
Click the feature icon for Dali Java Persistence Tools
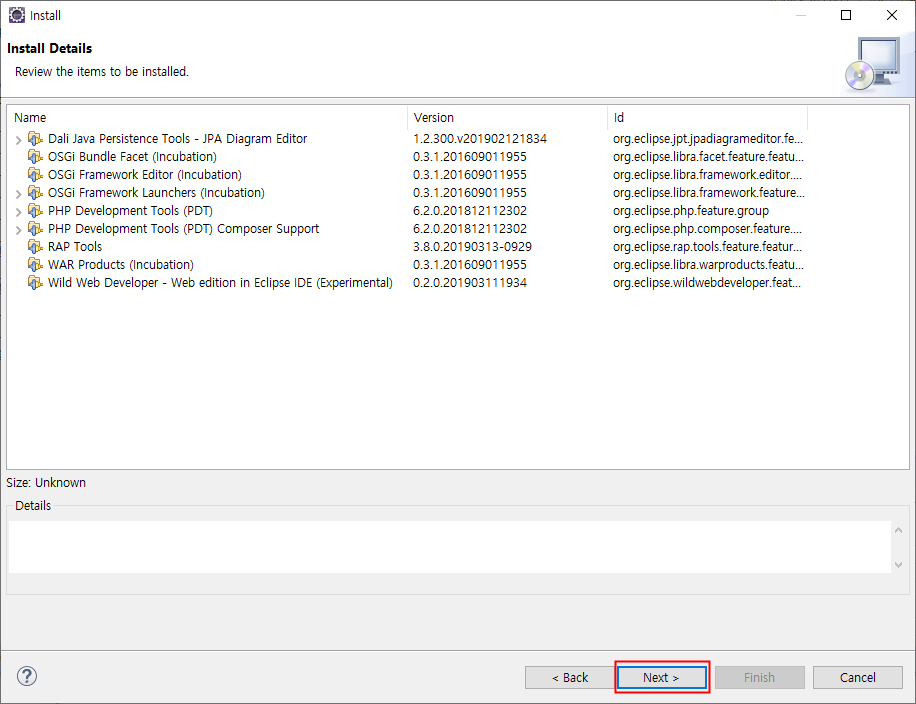point(35,138)
